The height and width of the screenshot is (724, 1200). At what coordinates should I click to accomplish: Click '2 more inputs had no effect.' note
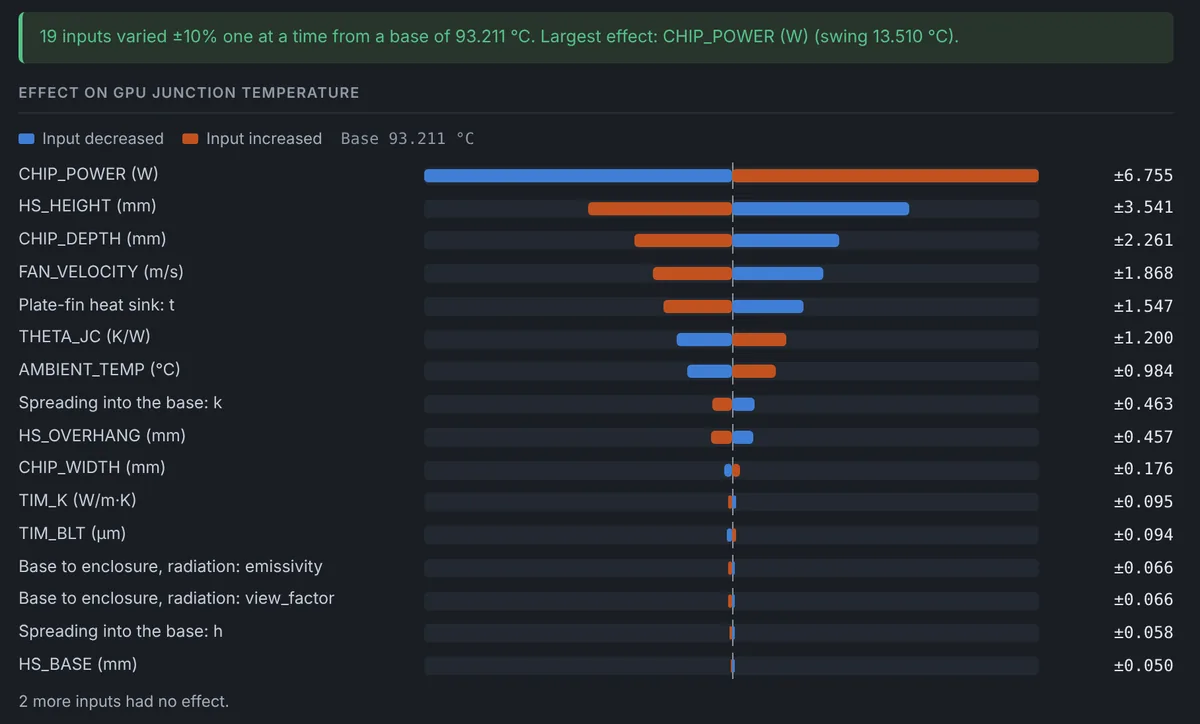pos(124,702)
